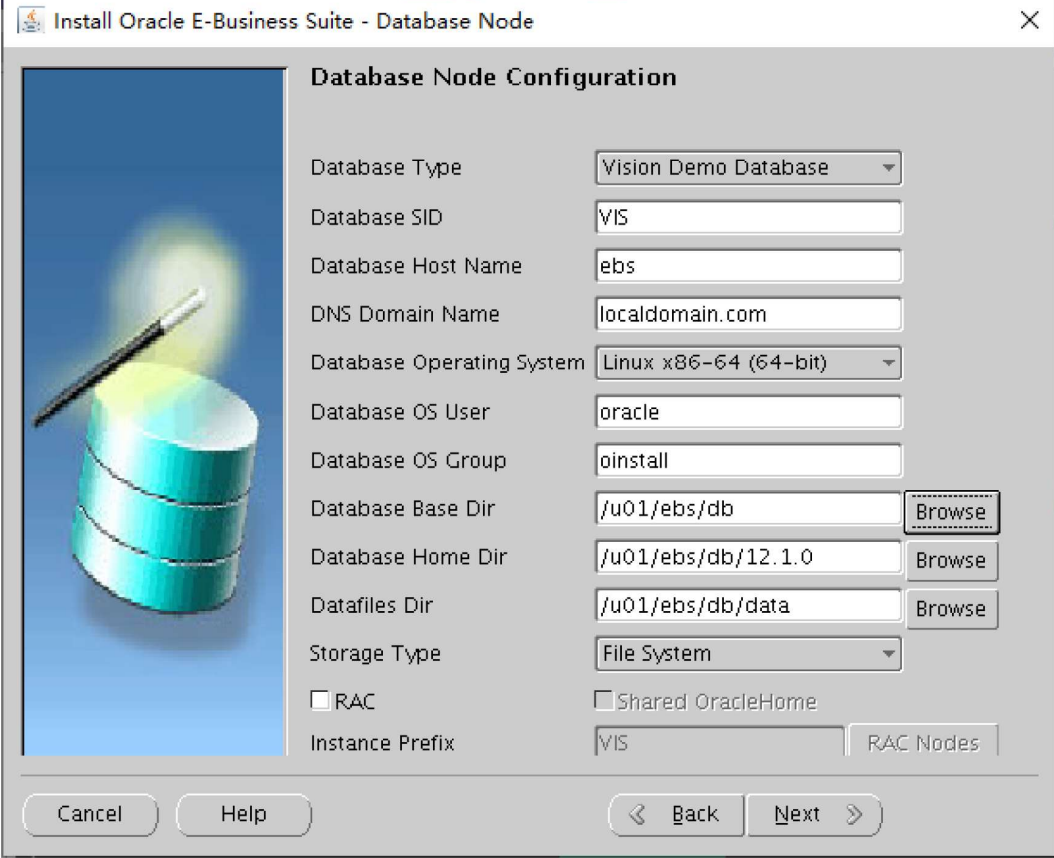This screenshot has height=858, width=1054.
Task: Click the Database Type label
Action: pos(386,167)
